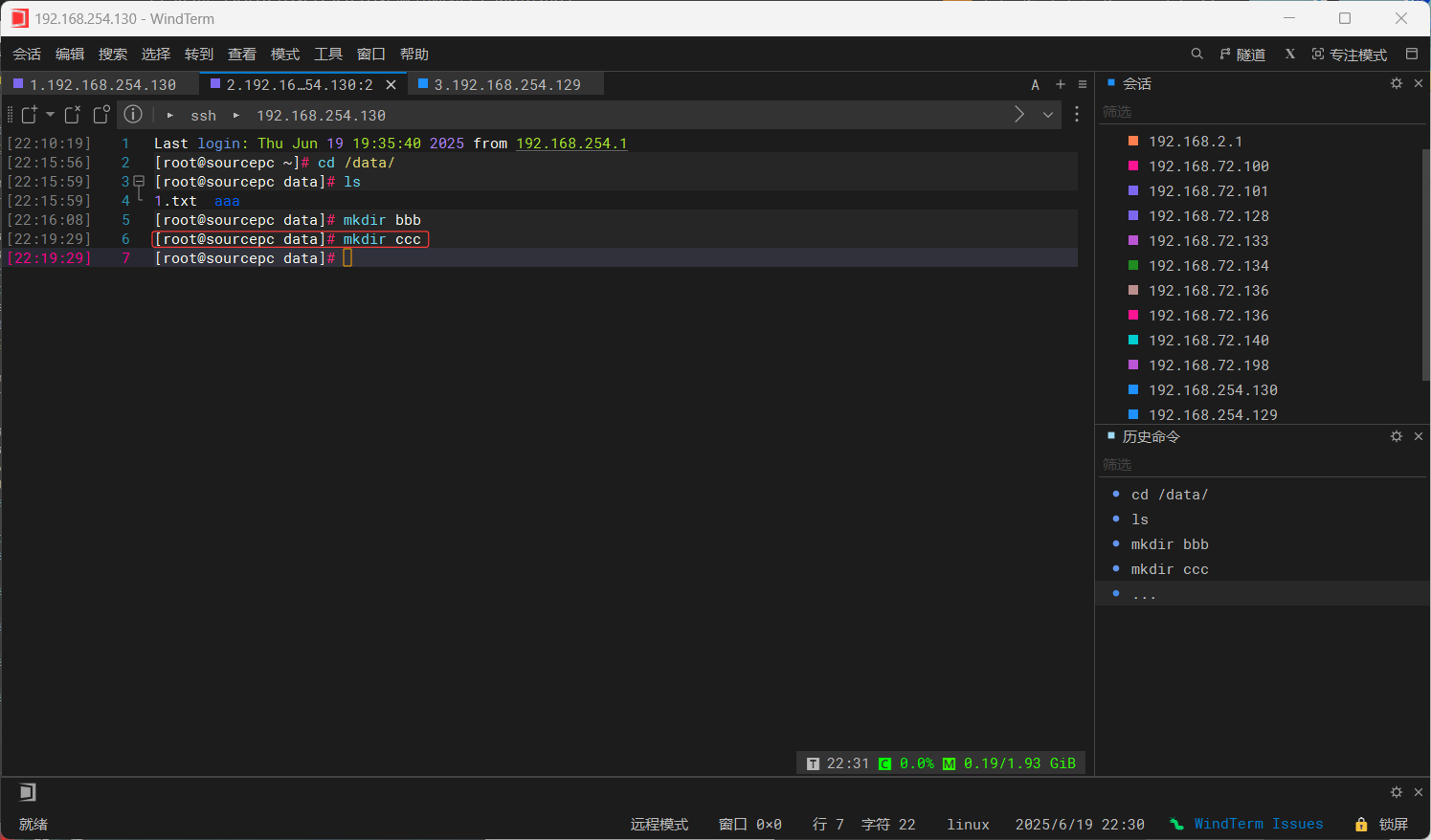
Task: Click the green WindTerm bug icon in status bar
Action: pos(1176,824)
